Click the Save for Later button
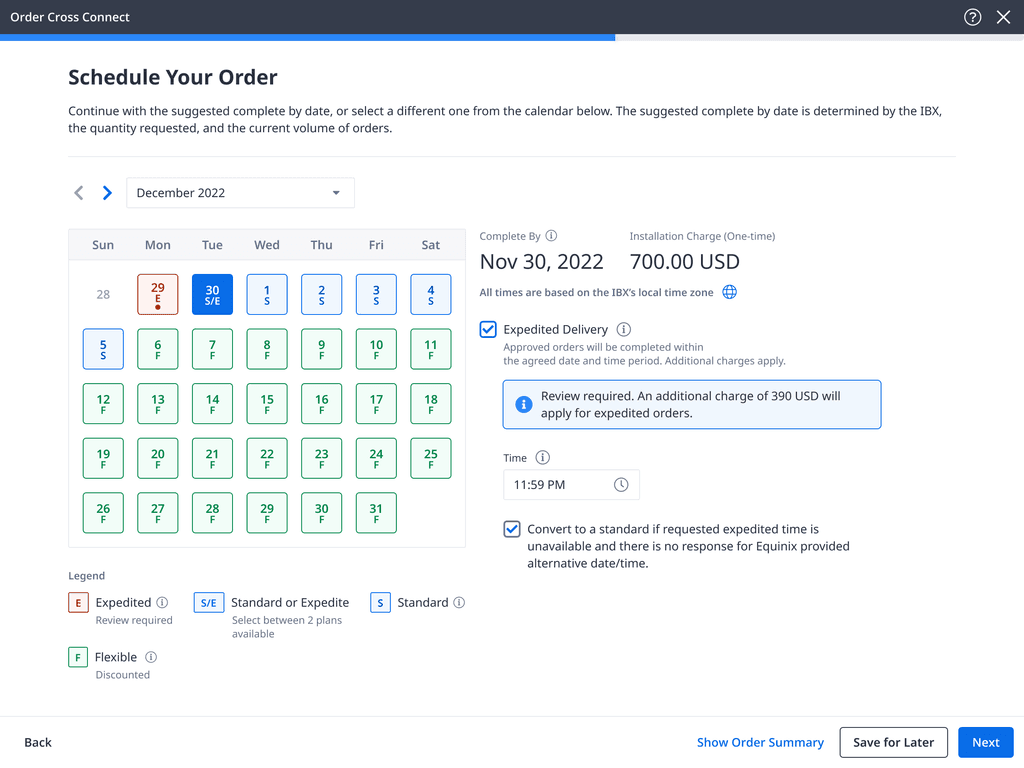The image size is (1024, 768). [x=893, y=743]
